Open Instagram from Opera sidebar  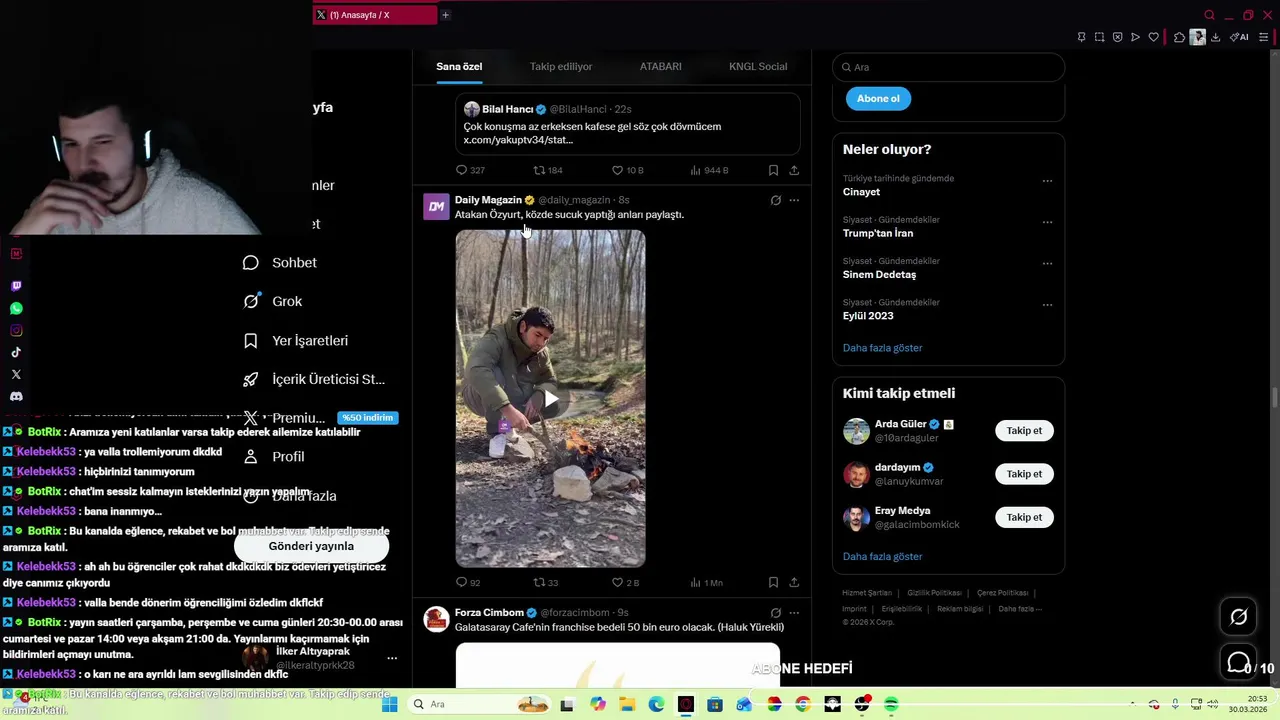(16, 330)
